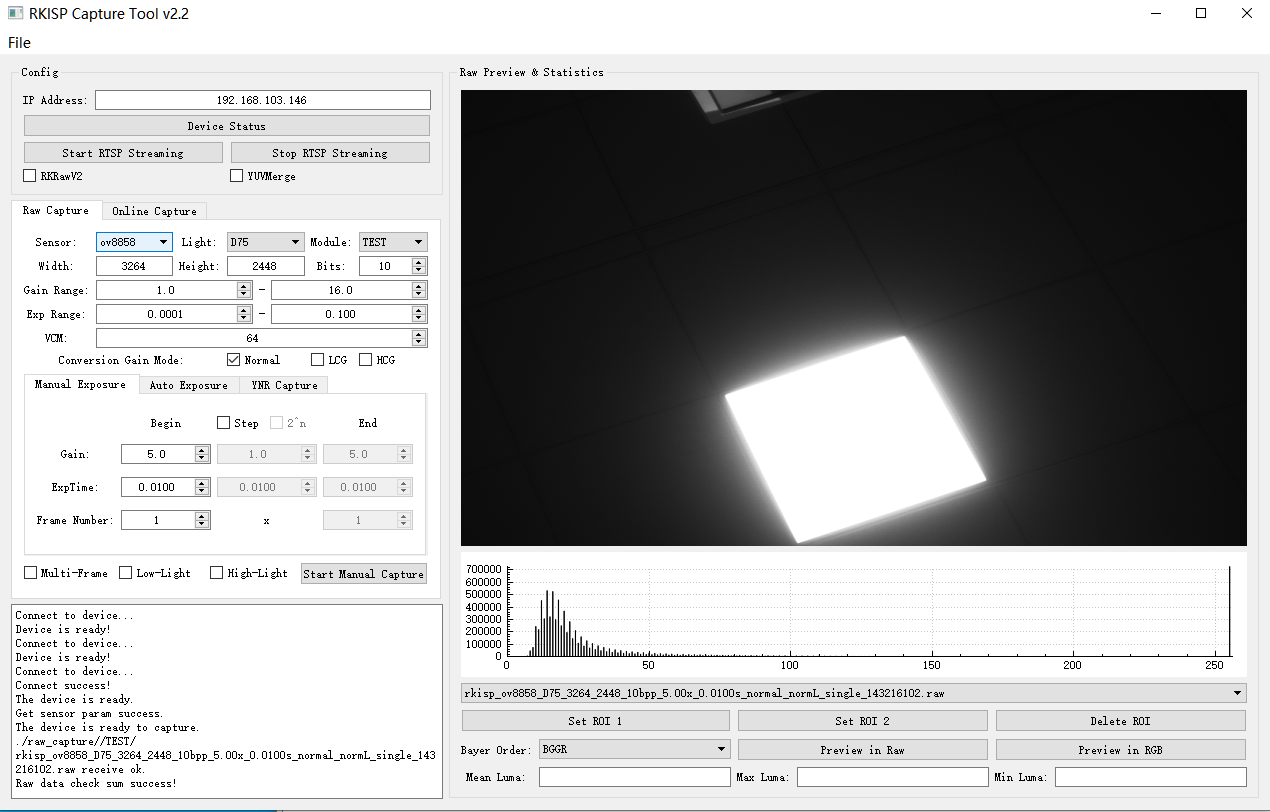
Task: Expand the raw file name dropdown
Action: [854, 693]
